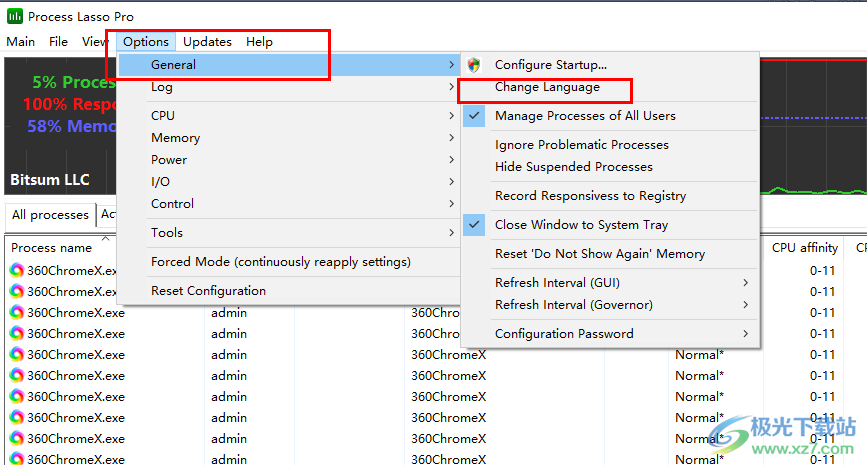Open Configure Startup dialog
This screenshot has width=867, height=465.
coord(610,65)
